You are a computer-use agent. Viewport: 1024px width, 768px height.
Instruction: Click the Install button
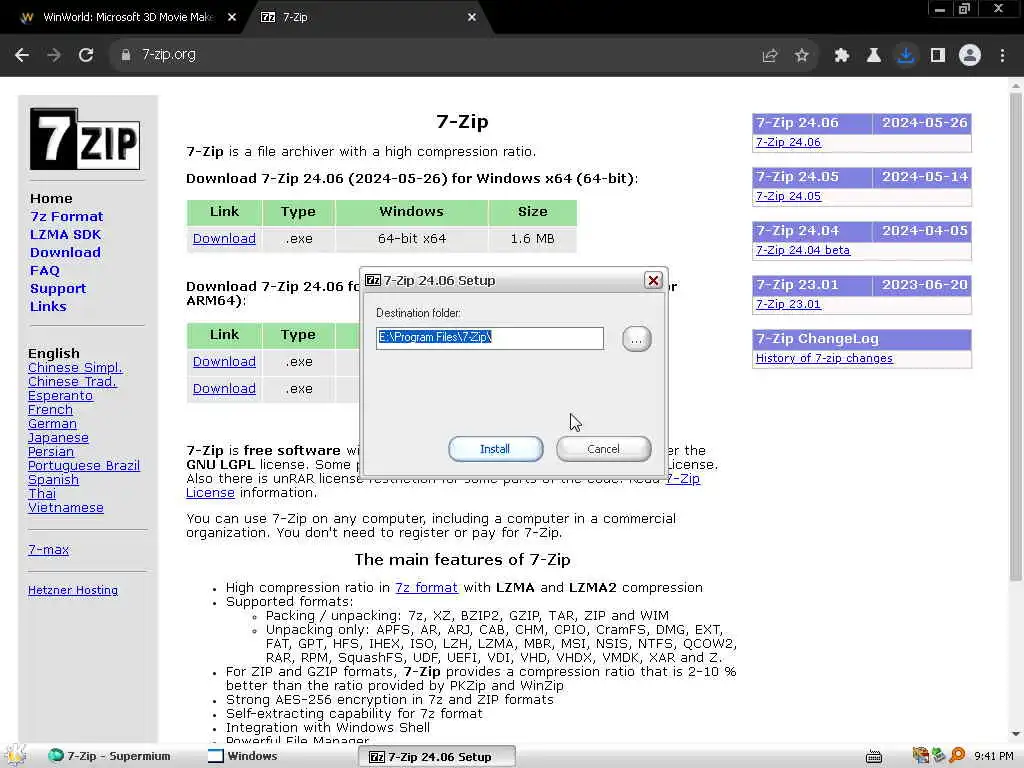coord(495,449)
